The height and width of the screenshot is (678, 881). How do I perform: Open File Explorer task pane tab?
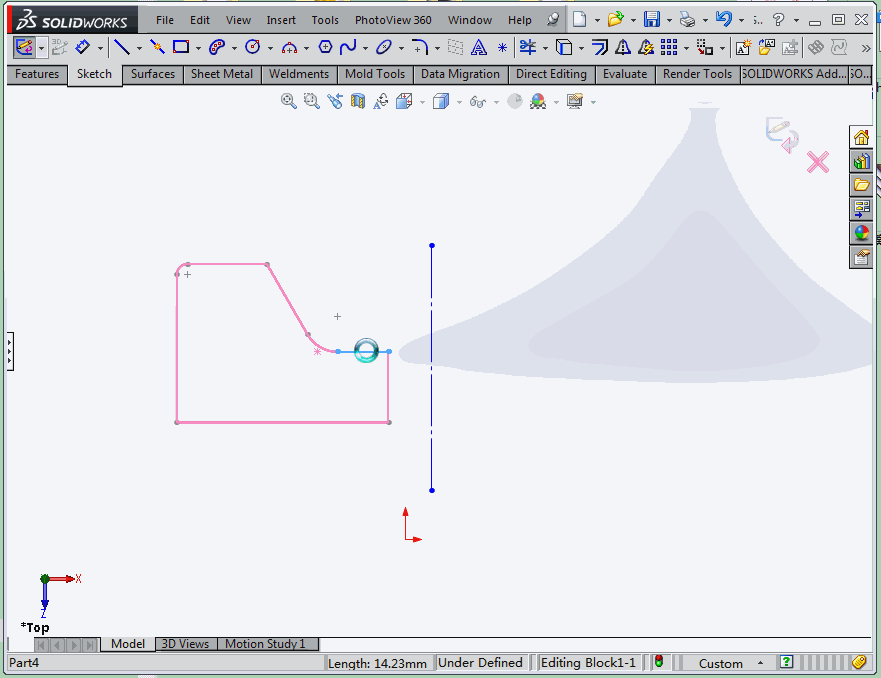(x=861, y=185)
